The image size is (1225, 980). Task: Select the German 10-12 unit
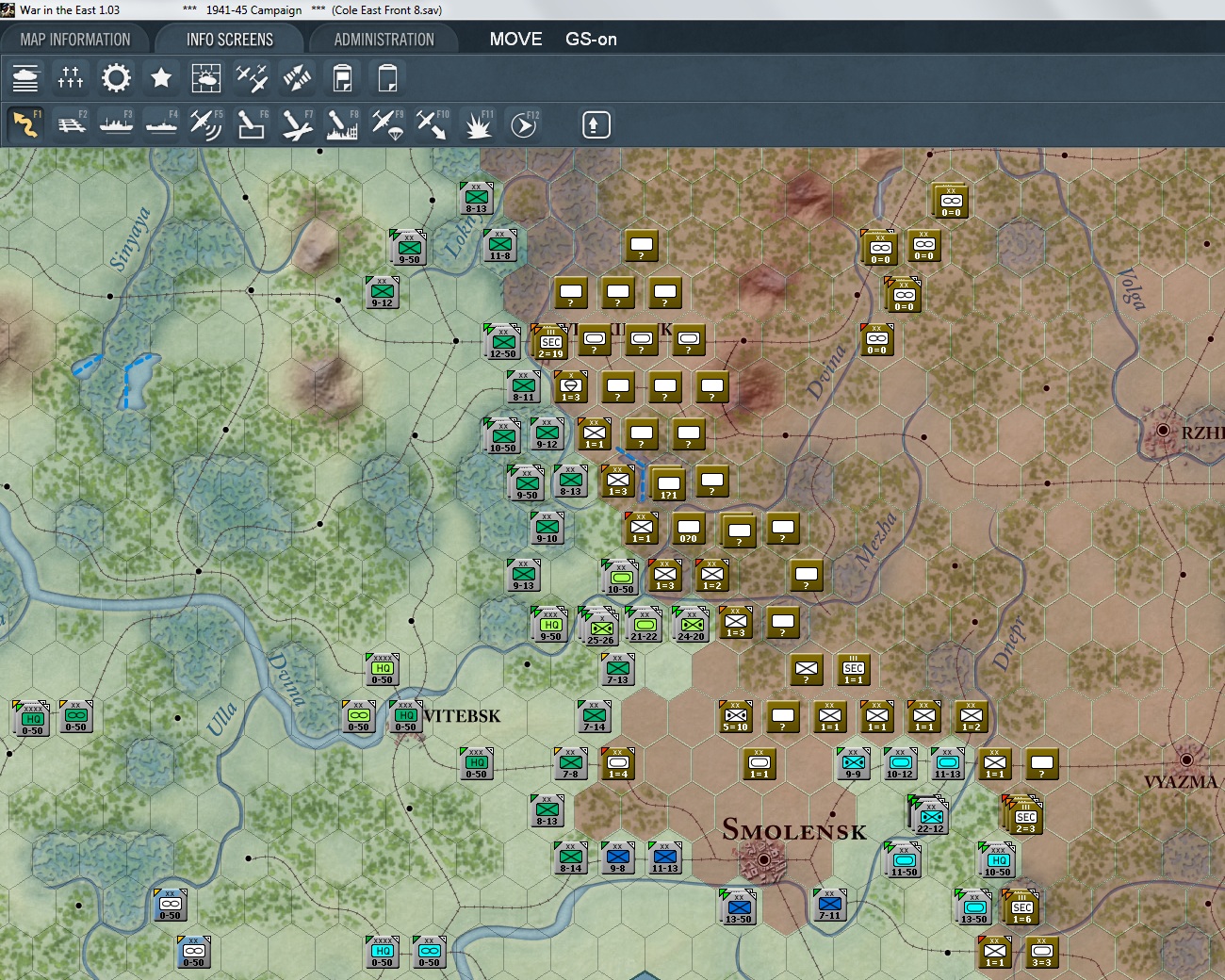pyautogui.click(x=901, y=763)
